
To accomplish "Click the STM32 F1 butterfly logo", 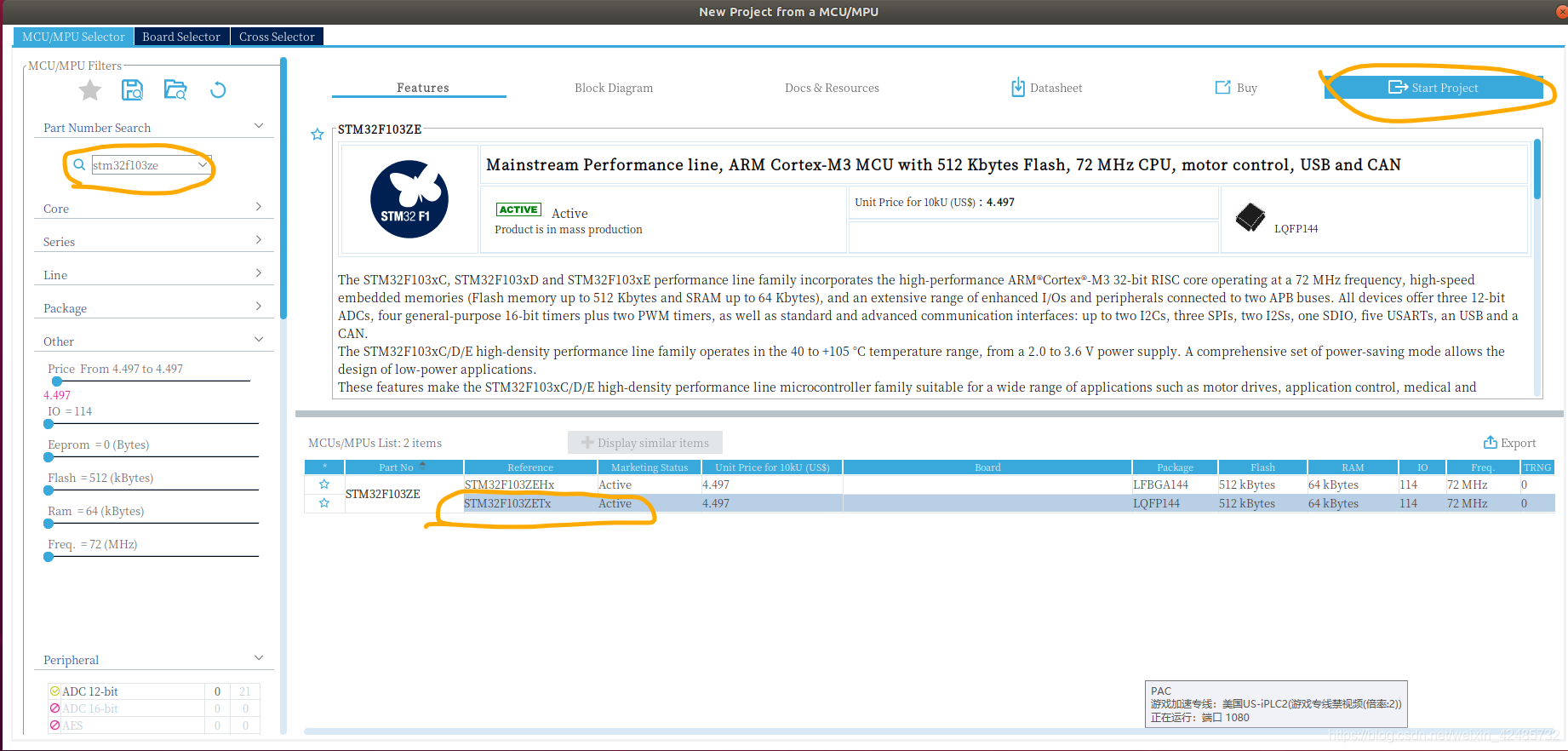I will 409,199.
